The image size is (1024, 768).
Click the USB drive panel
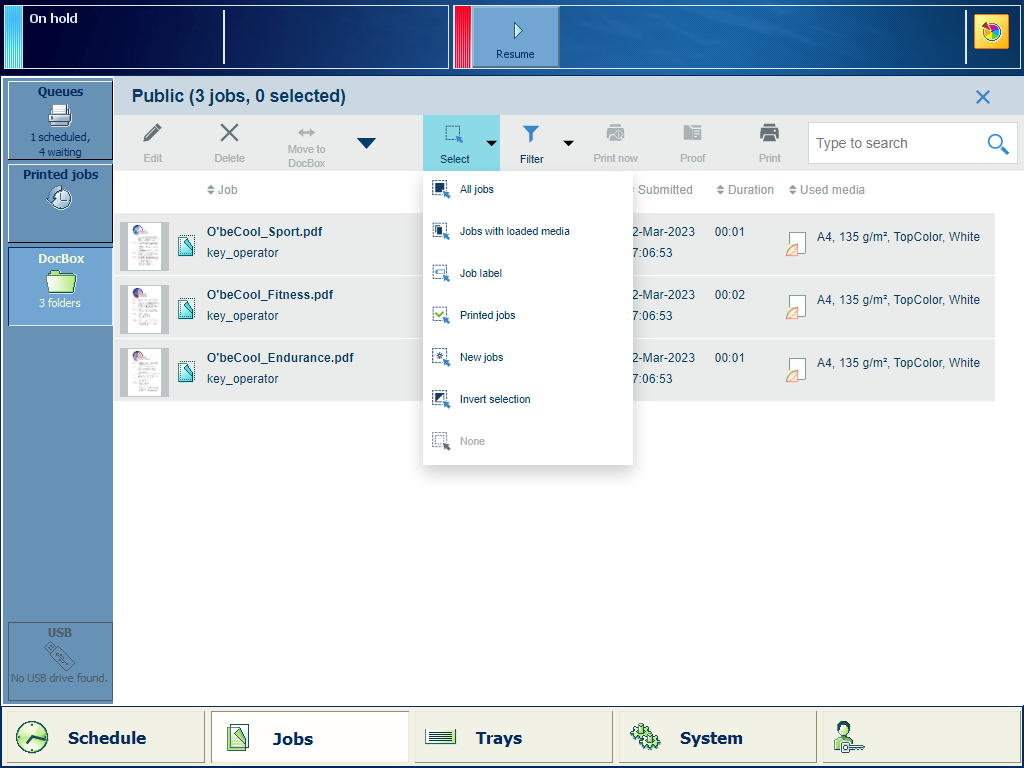pos(60,662)
